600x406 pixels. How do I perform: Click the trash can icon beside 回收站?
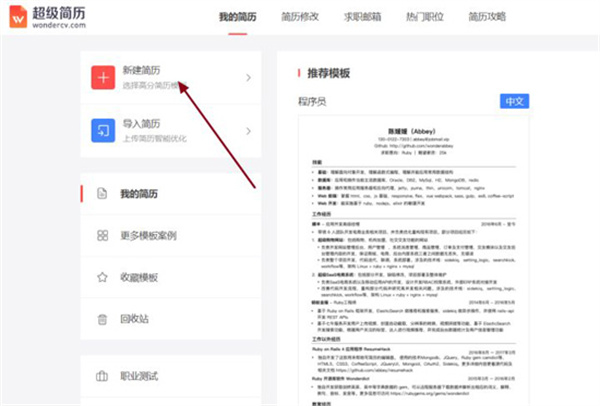click(x=102, y=319)
